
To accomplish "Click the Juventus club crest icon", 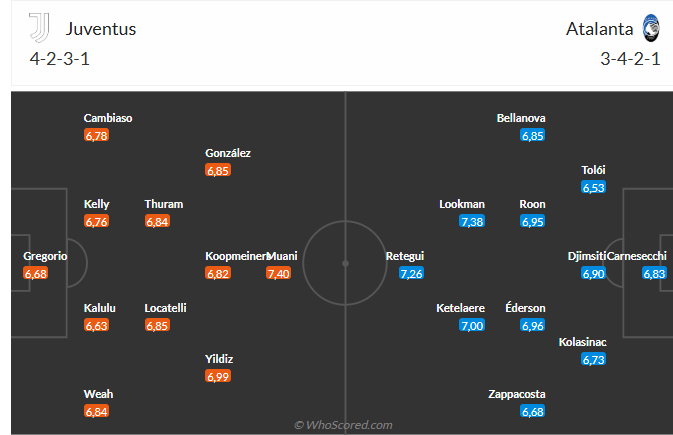I will [39, 28].
